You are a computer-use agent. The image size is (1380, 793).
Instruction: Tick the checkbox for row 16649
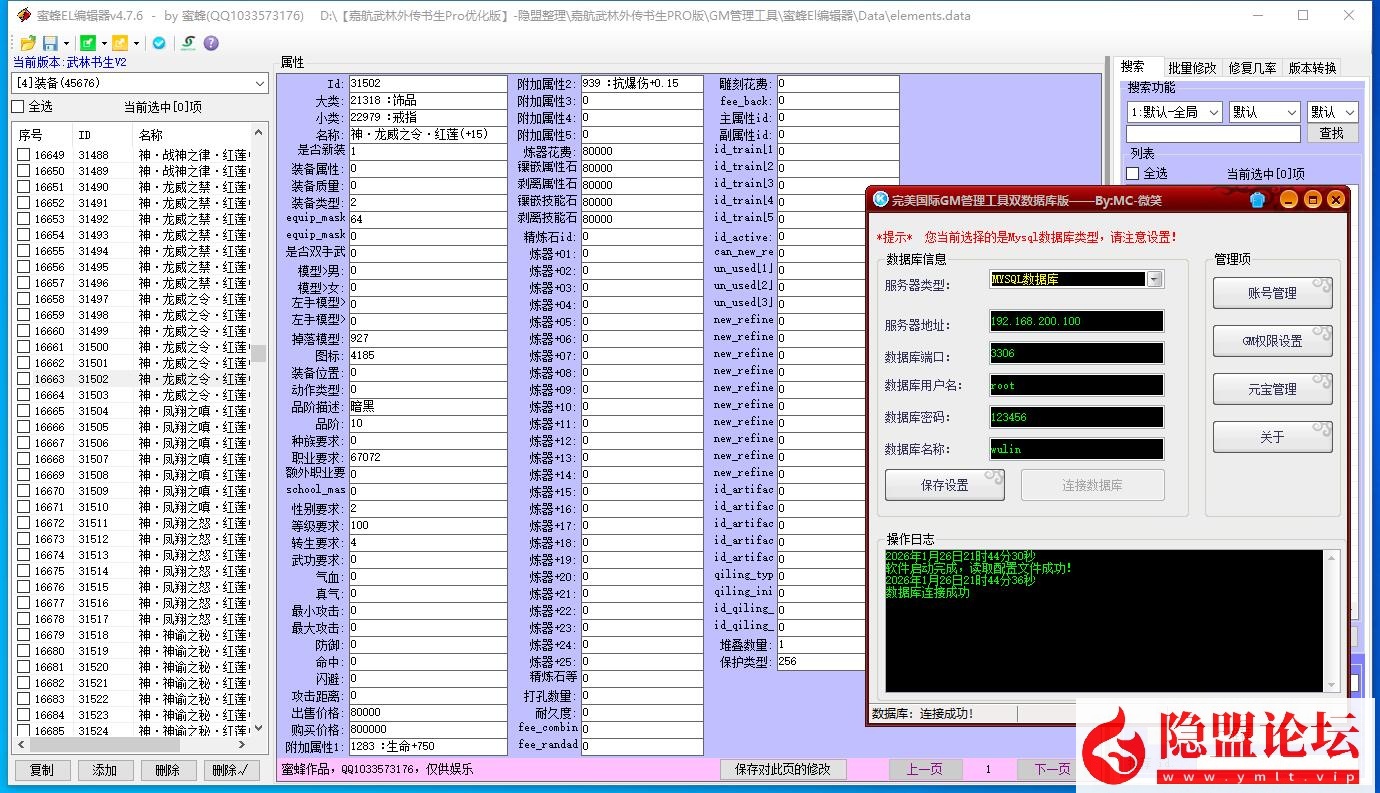[x=23, y=155]
